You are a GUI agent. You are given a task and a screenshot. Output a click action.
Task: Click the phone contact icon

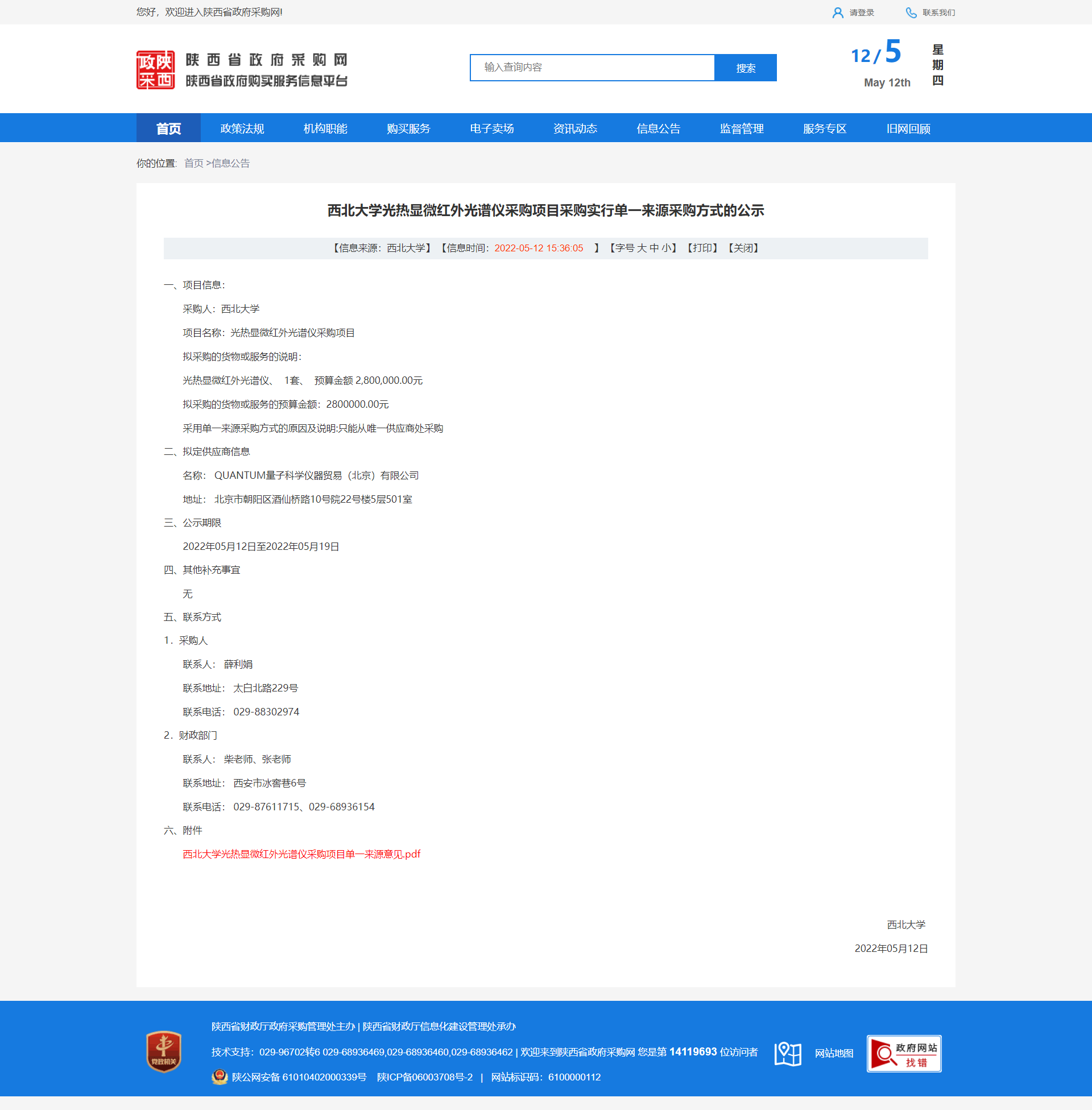coord(911,13)
